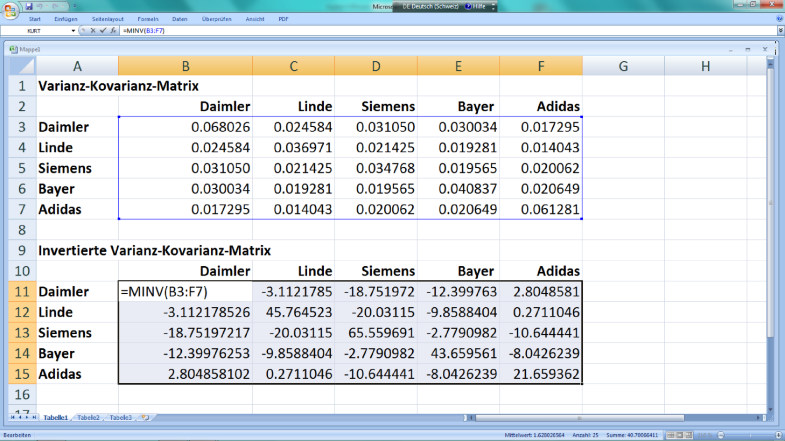Open the round Office button menu
The image size is (785, 441).
pyautogui.click(x=10, y=10)
